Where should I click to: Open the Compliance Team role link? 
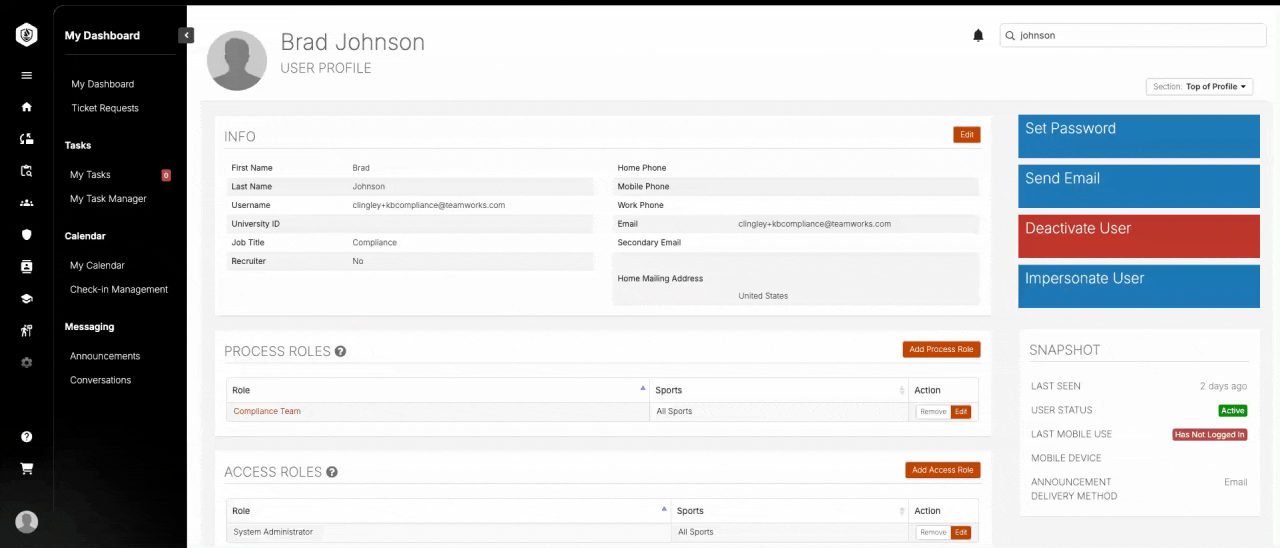pyautogui.click(x=267, y=412)
